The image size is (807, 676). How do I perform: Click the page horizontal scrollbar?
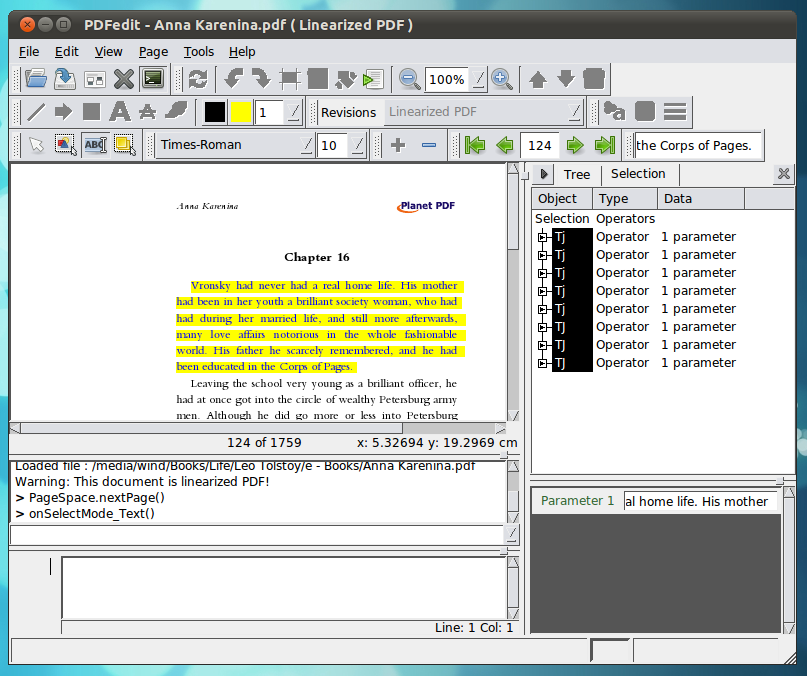pyautogui.click(x=258, y=428)
